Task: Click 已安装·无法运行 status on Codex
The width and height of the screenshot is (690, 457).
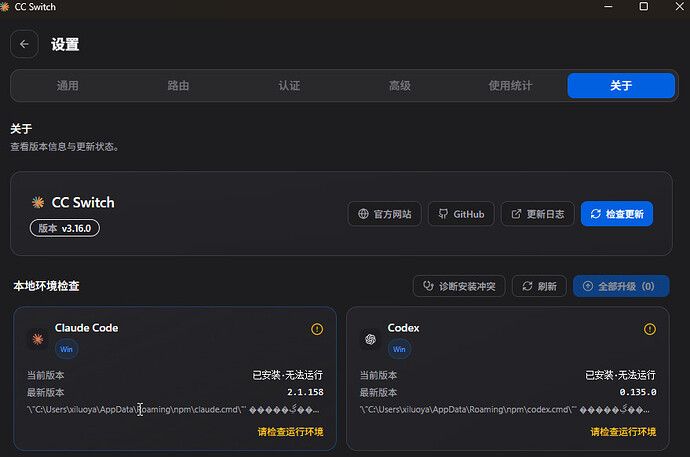Action: pos(620,375)
